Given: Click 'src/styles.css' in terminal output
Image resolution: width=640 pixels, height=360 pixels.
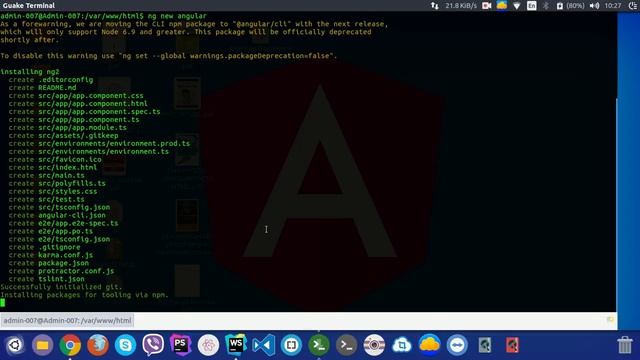Looking at the screenshot, I should coord(67,191).
